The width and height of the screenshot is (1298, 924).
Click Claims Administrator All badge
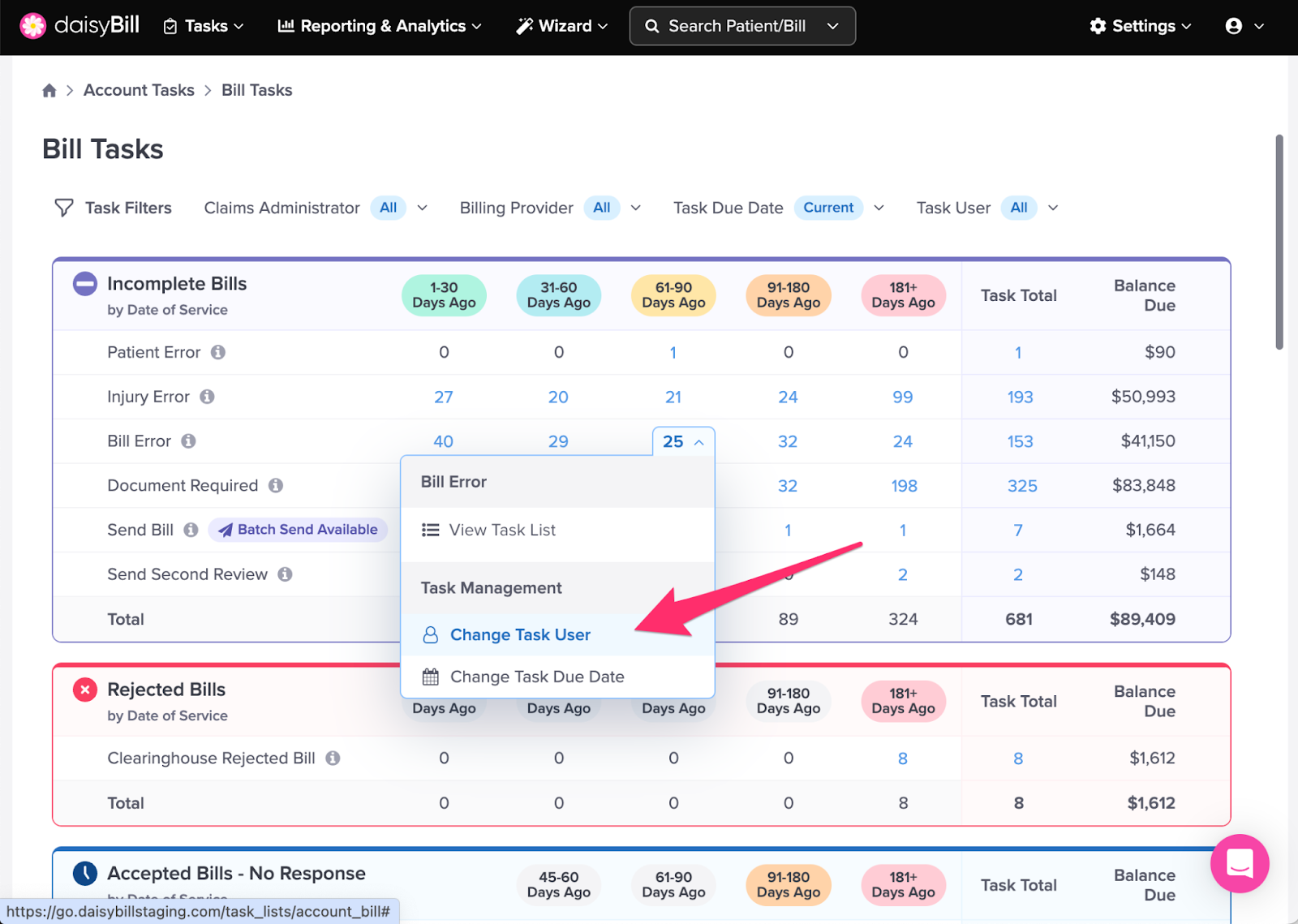389,208
